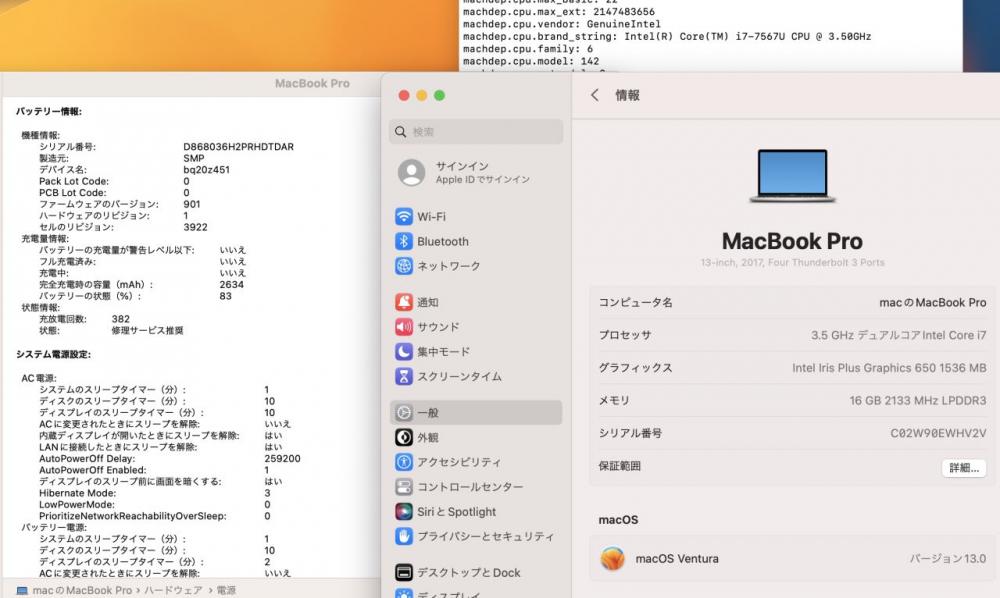Click the MacBook Pro laptop image
The height and width of the screenshot is (598, 1000).
[x=792, y=176]
